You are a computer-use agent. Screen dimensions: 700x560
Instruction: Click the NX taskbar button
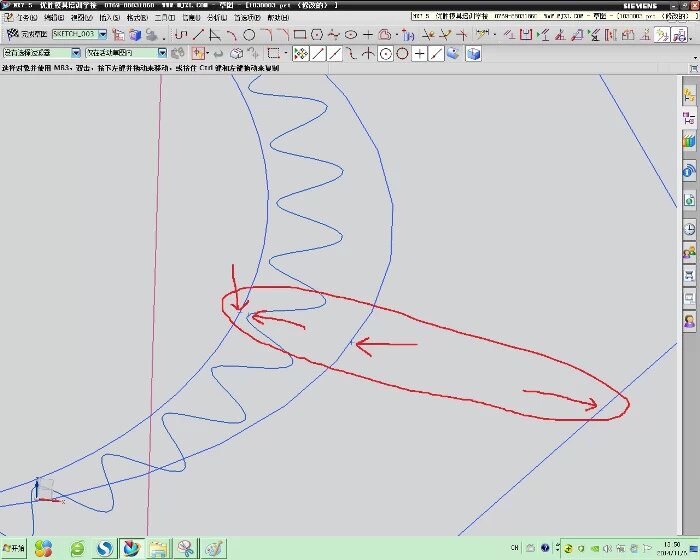pos(132,547)
